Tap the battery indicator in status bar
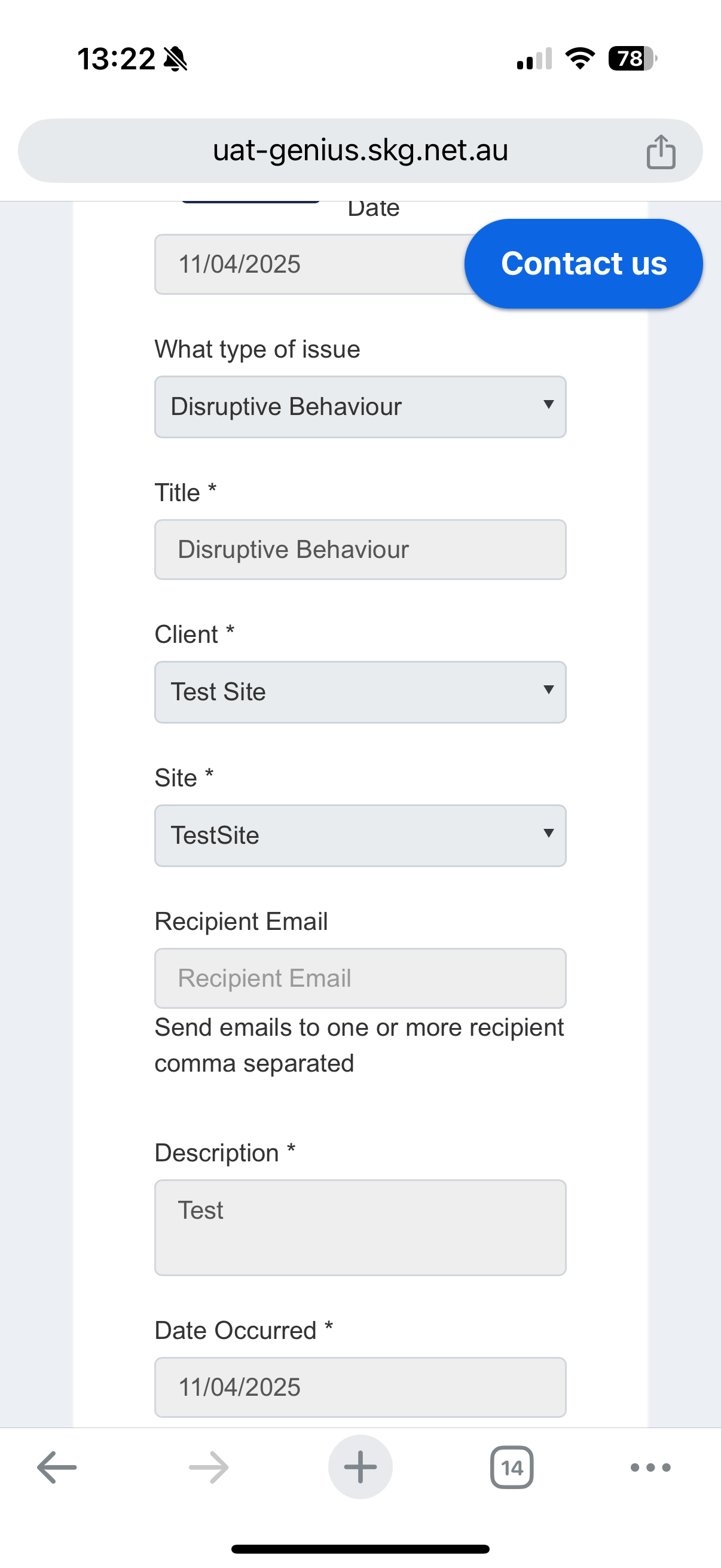 coord(633,59)
